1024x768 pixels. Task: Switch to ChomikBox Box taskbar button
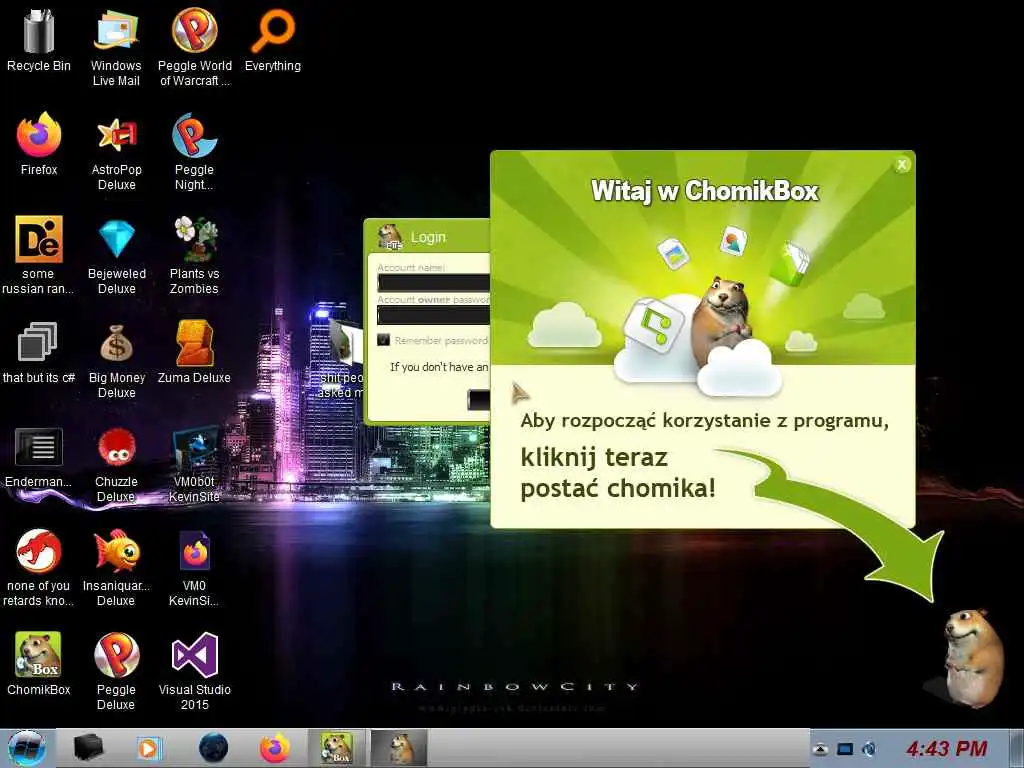[336, 748]
